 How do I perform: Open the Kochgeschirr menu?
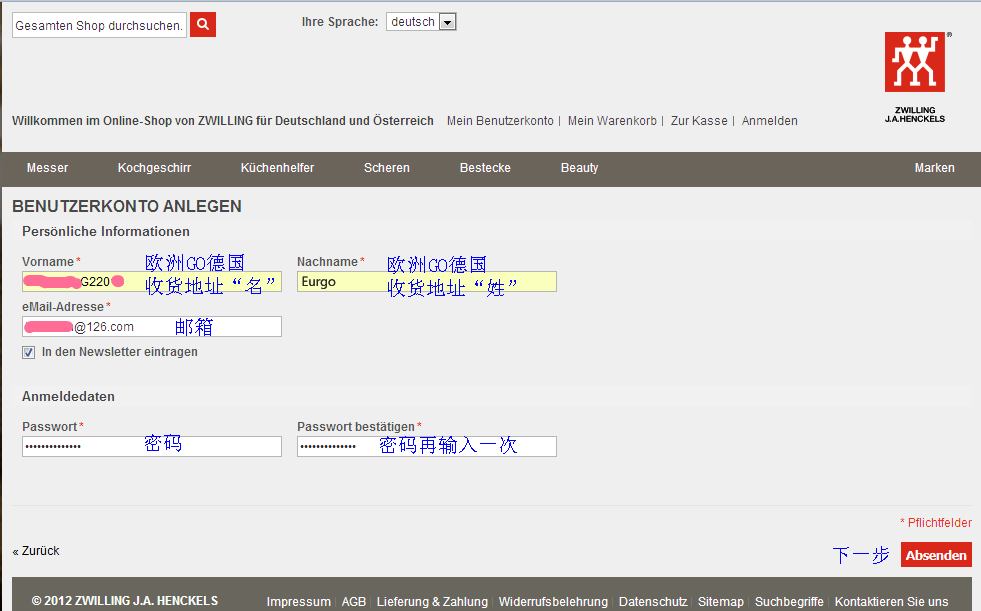pyautogui.click(x=154, y=168)
